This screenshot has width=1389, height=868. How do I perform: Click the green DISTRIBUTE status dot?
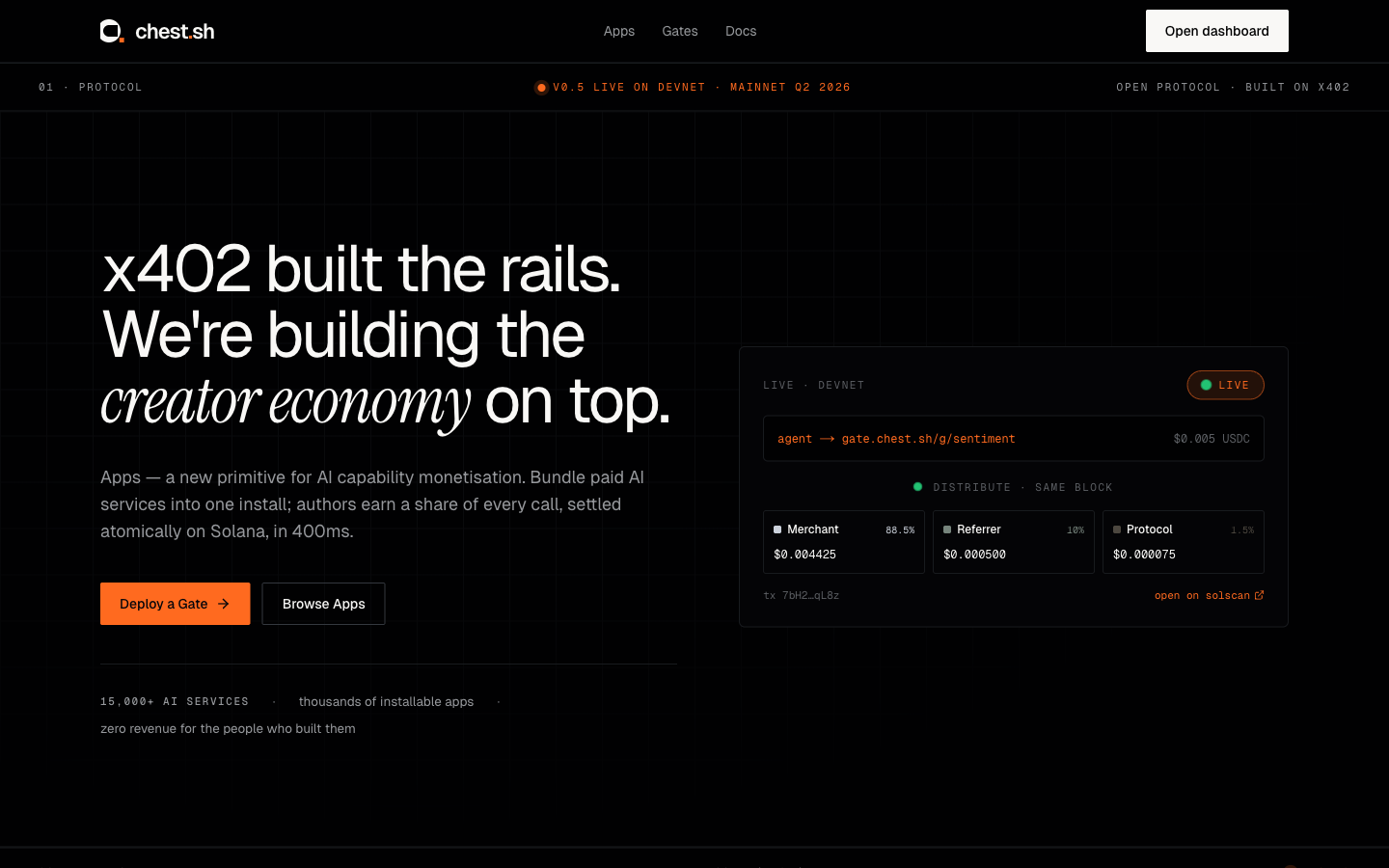click(917, 487)
